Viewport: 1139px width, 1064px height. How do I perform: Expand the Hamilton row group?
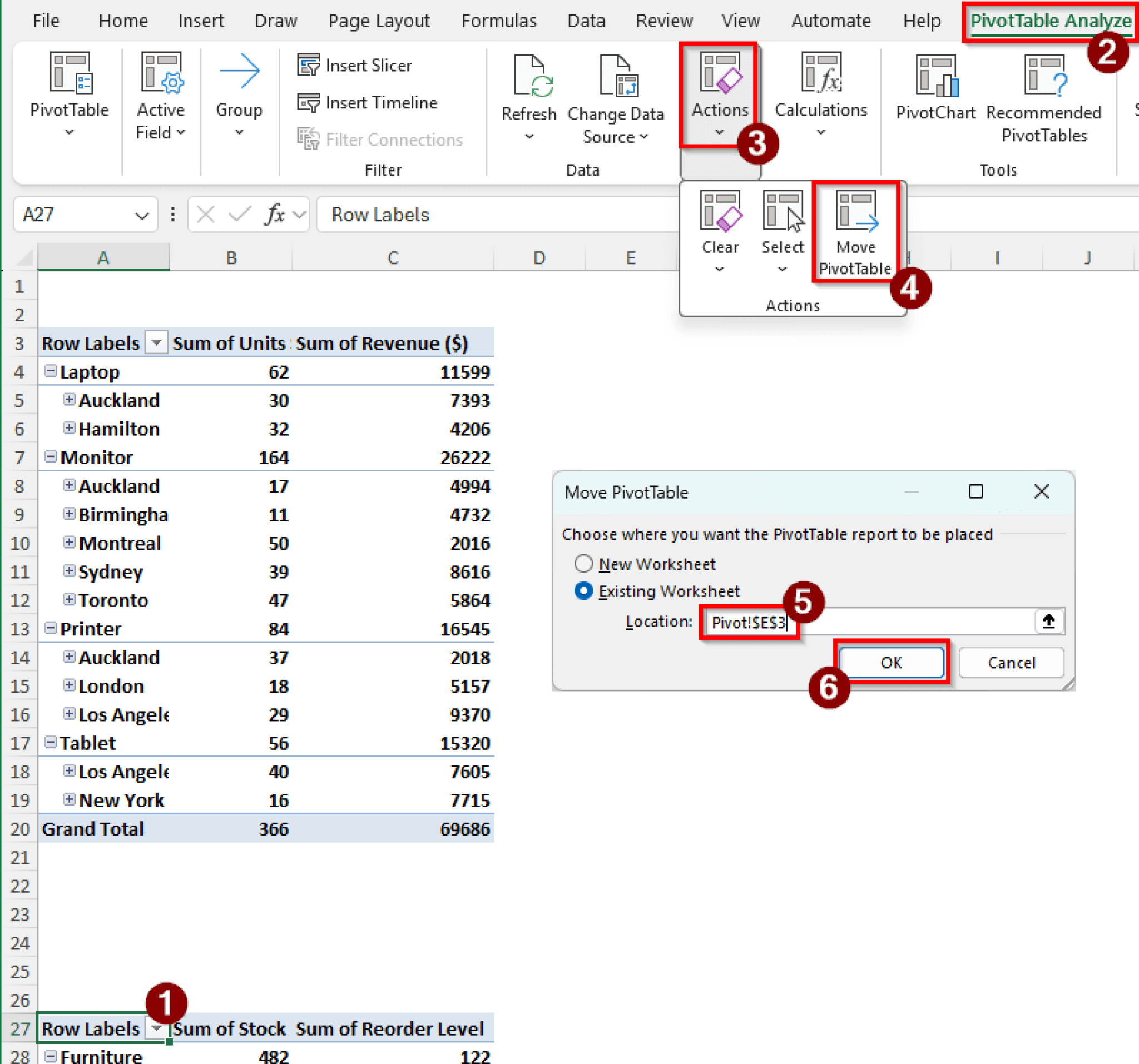coord(70,429)
